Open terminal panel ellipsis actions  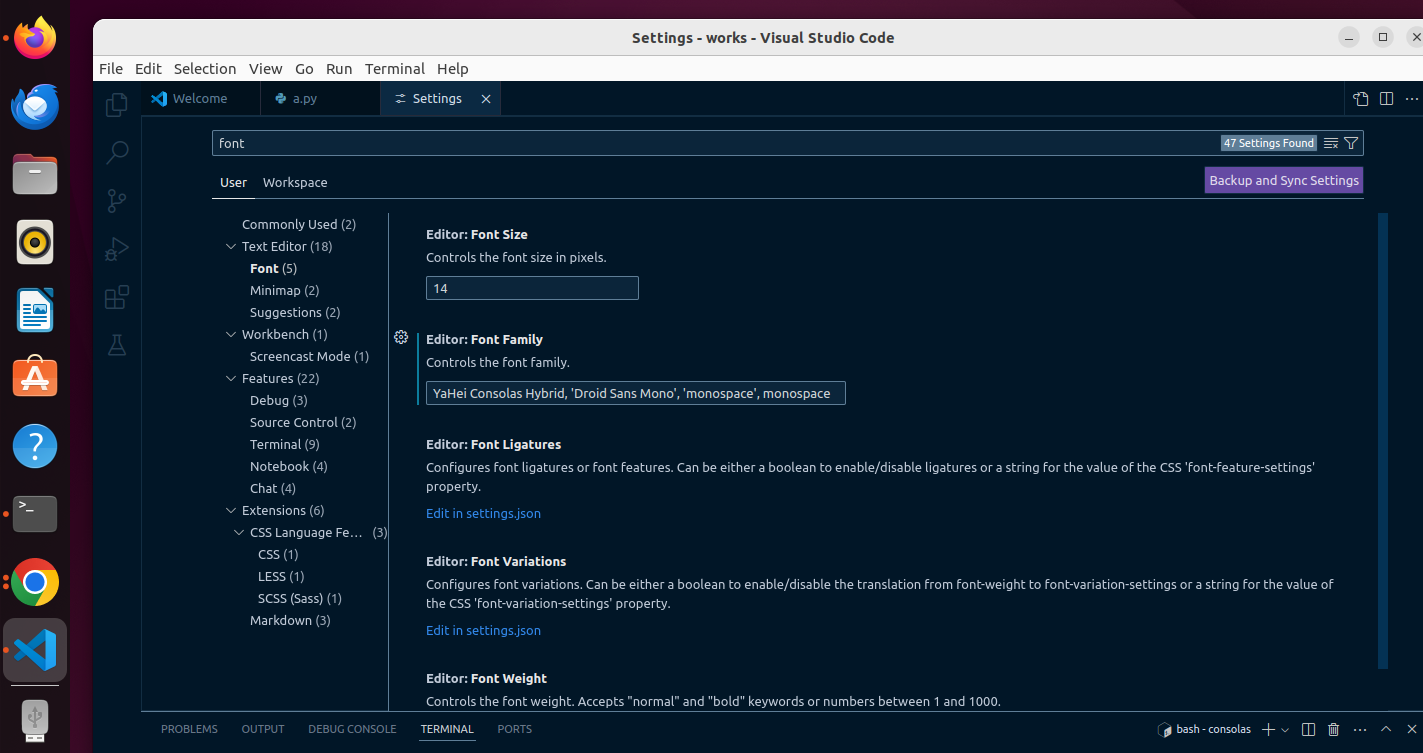click(x=1359, y=729)
